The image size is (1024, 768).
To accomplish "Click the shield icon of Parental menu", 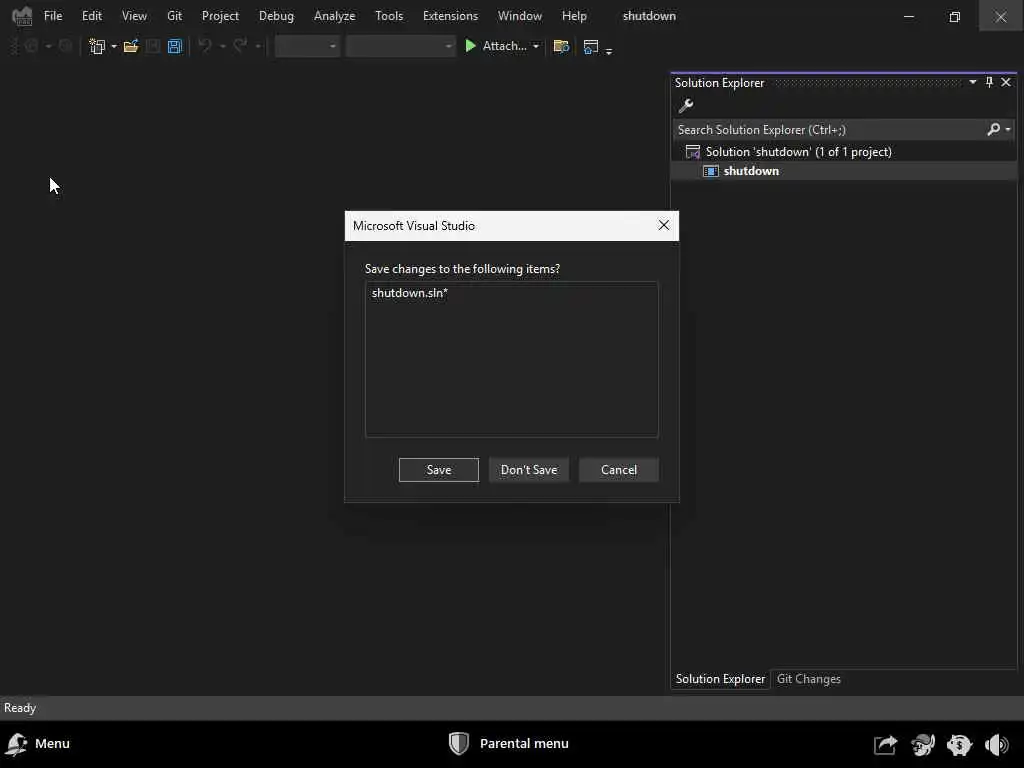I will click(459, 743).
